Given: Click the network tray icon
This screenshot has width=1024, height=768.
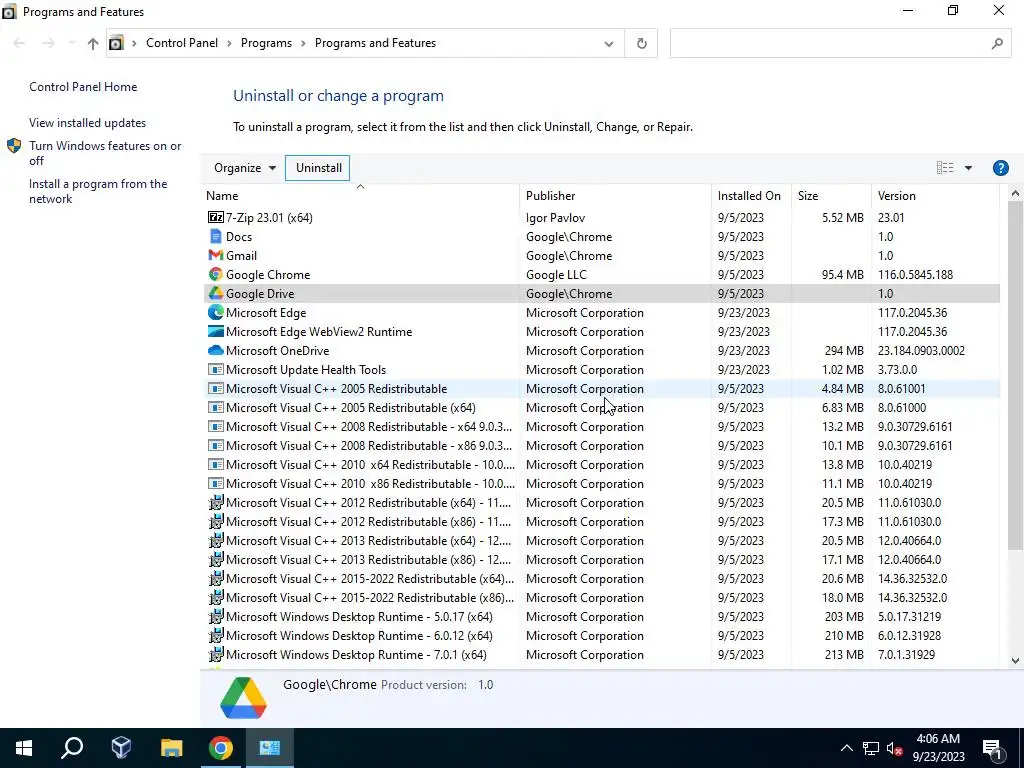Looking at the screenshot, I should [x=871, y=748].
